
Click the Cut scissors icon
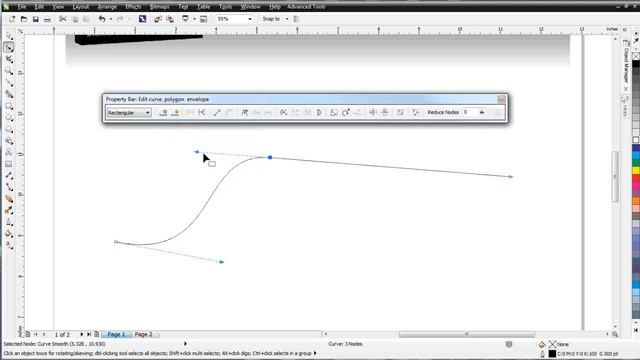pos(62,19)
